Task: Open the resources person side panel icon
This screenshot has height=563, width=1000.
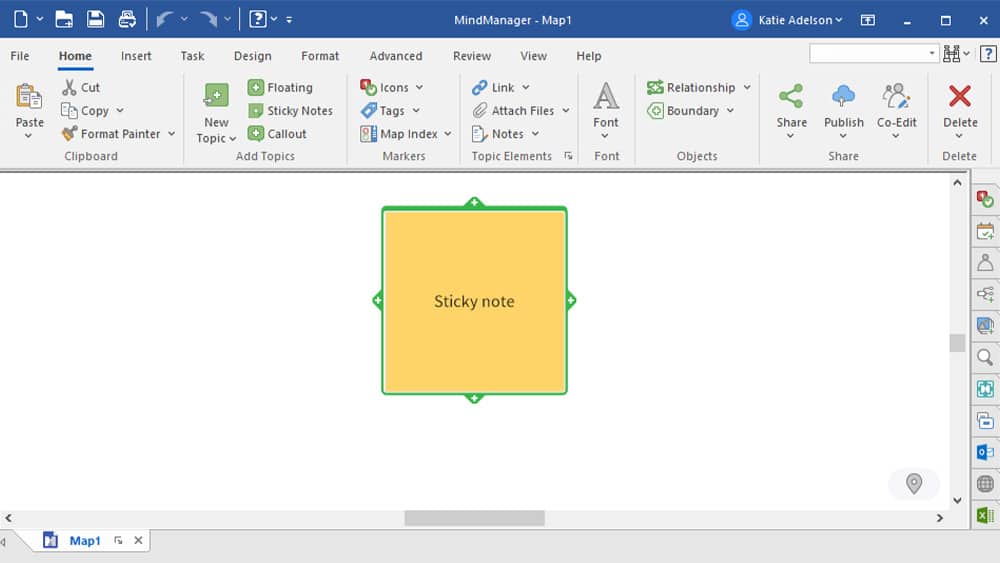Action: pyautogui.click(x=985, y=262)
